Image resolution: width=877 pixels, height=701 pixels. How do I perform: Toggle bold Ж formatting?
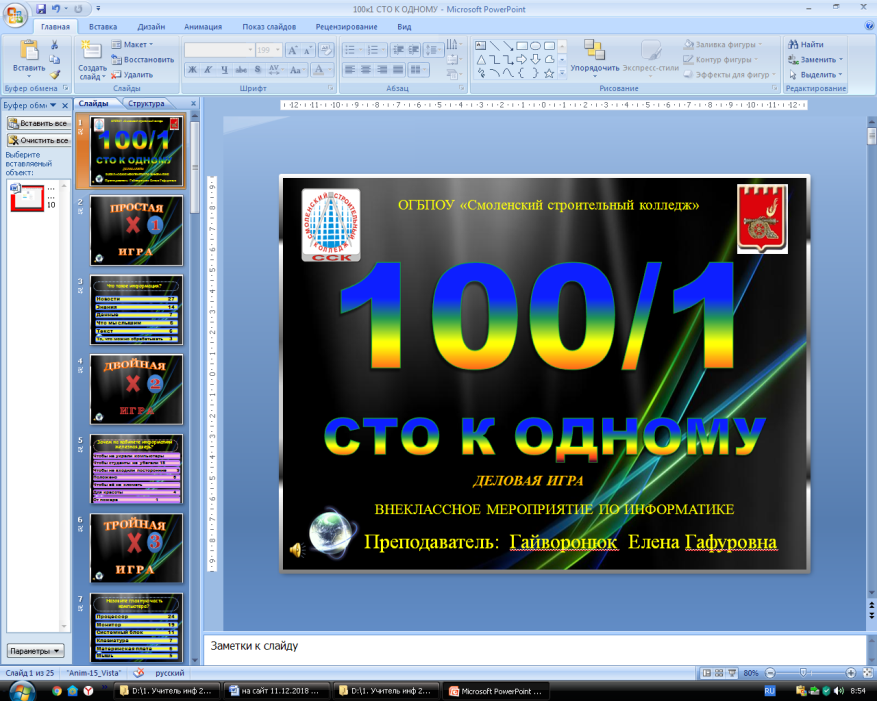pyautogui.click(x=193, y=69)
